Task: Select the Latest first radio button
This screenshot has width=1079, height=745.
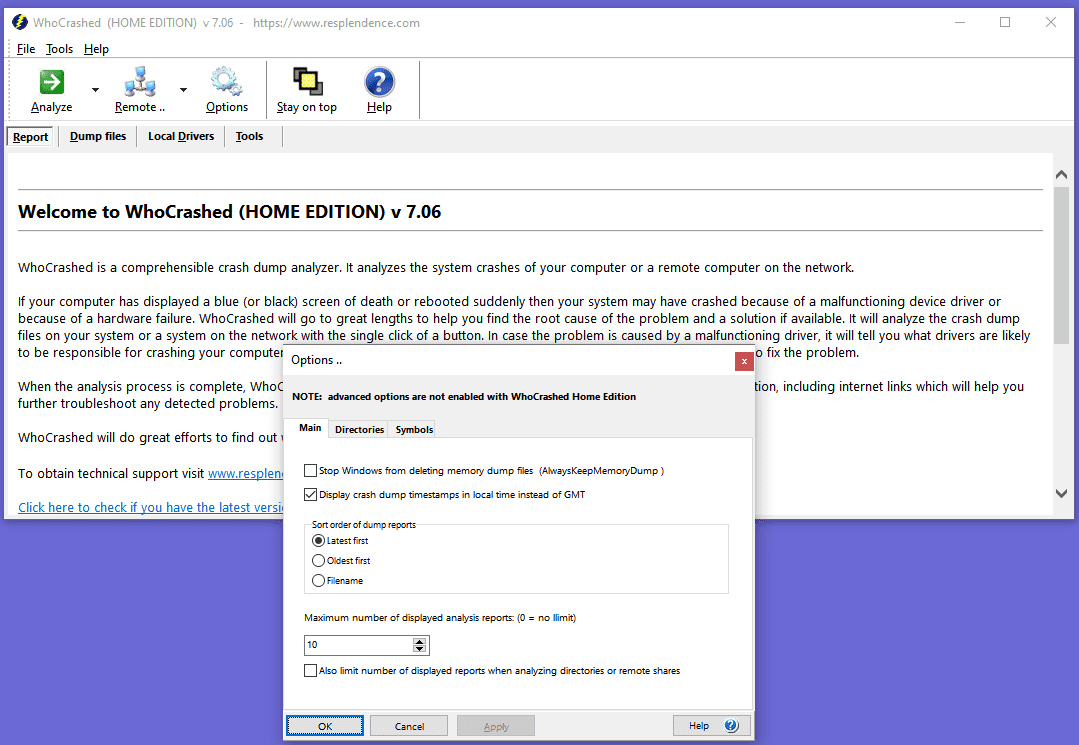Action: tap(318, 541)
